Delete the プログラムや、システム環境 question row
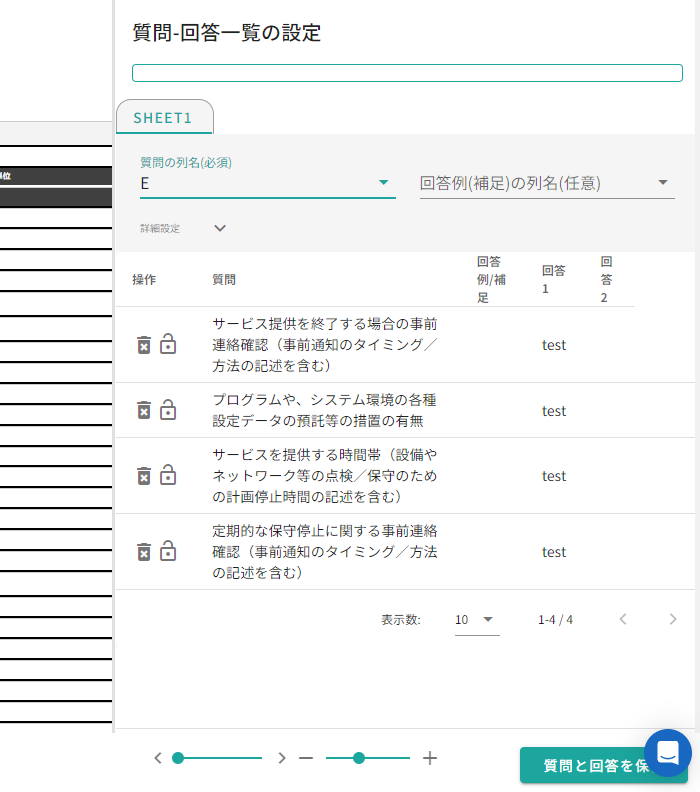This screenshot has height=792, width=700. 144,410
